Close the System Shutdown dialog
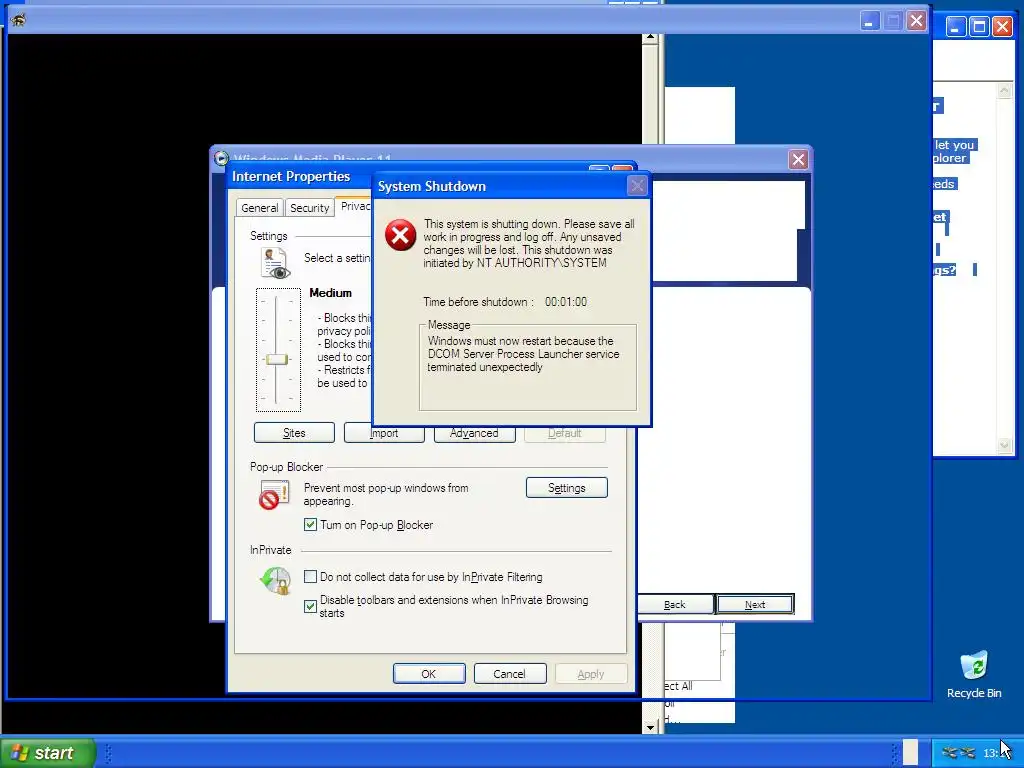 point(637,186)
